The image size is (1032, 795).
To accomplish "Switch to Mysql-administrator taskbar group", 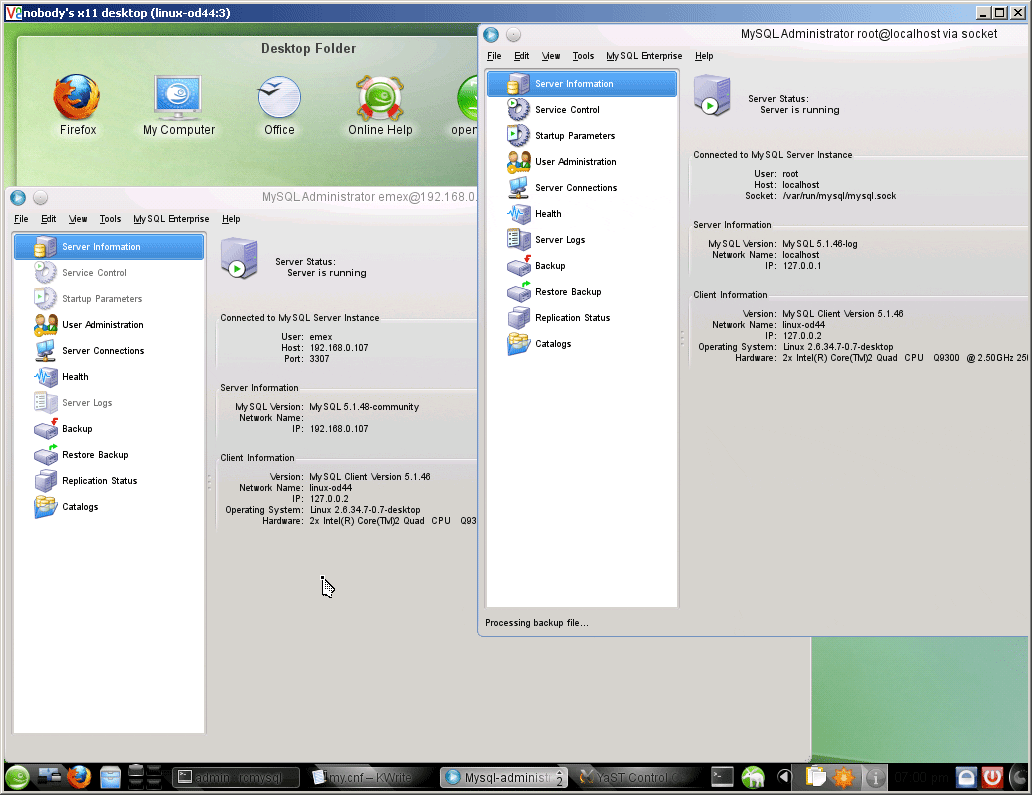I will coord(503,777).
